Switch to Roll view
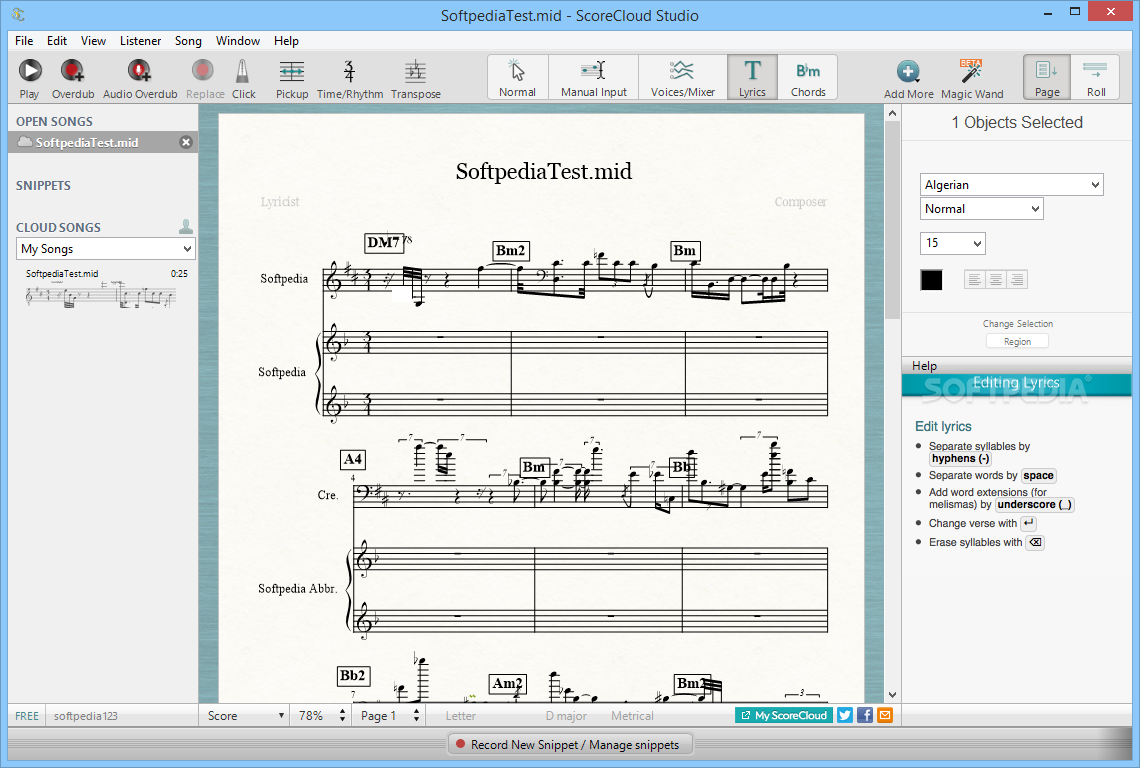The image size is (1140, 768). click(1096, 77)
